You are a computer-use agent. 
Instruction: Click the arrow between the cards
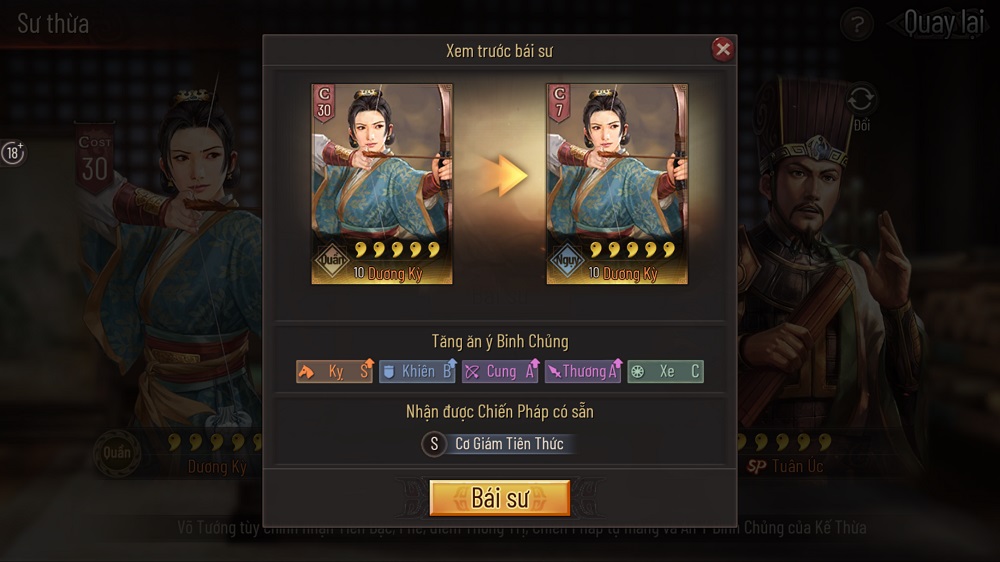click(x=504, y=175)
